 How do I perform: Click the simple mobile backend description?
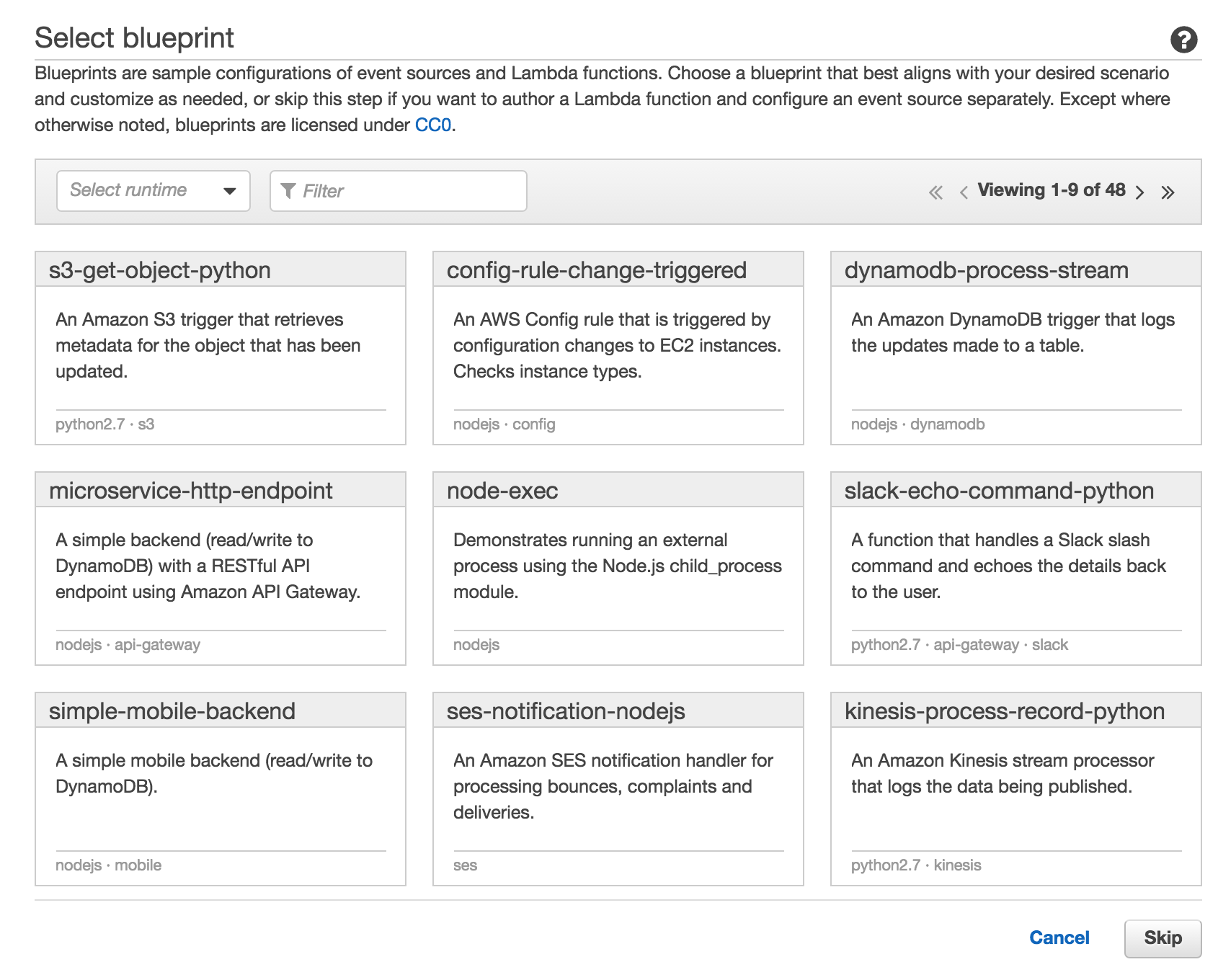[214, 774]
